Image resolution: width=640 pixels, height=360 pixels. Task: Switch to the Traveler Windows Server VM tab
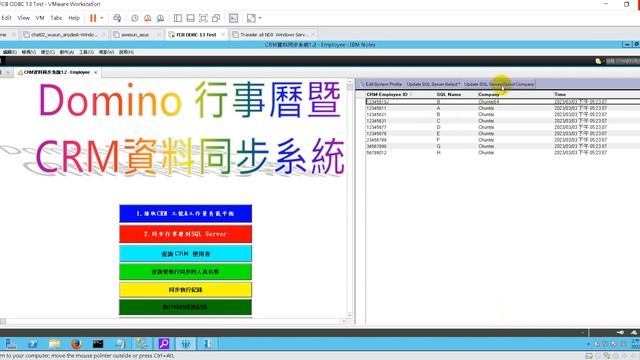273,35
